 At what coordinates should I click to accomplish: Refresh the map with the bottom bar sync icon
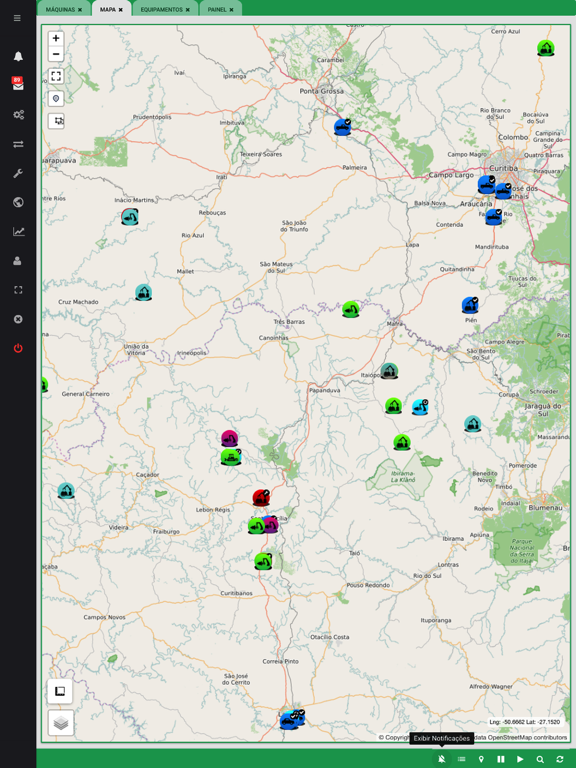coord(559,759)
